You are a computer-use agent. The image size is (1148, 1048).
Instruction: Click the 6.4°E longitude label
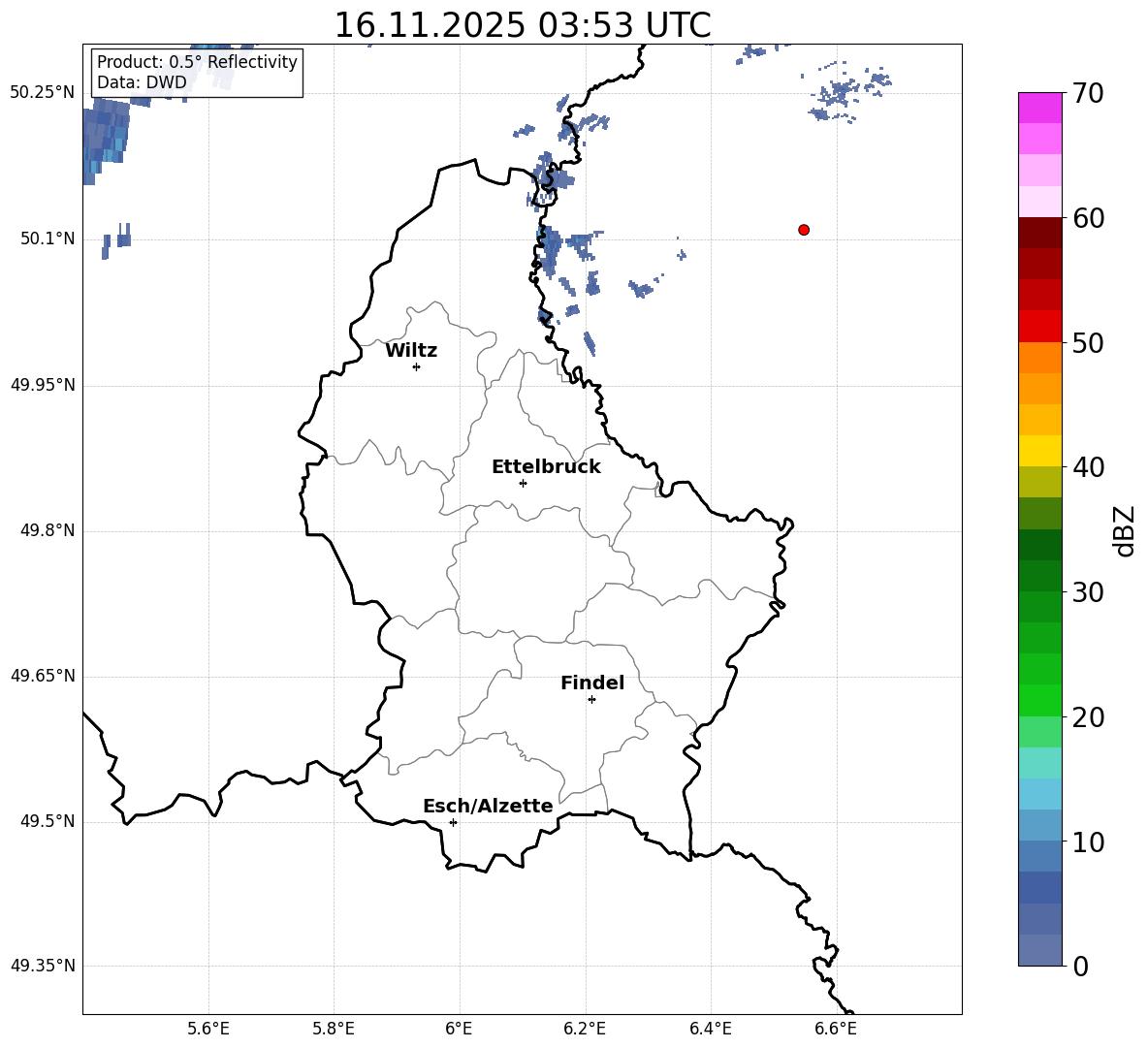[x=710, y=1029]
